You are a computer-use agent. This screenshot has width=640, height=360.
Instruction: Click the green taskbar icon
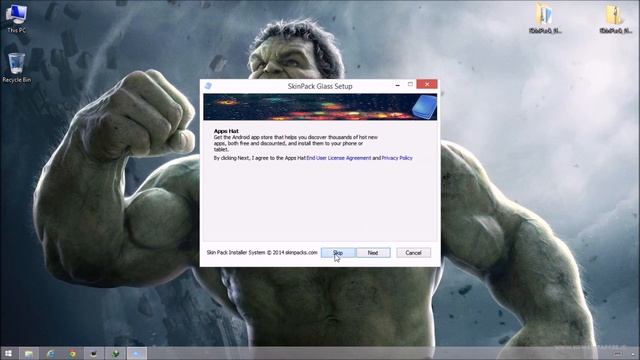[x=116, y=353]
